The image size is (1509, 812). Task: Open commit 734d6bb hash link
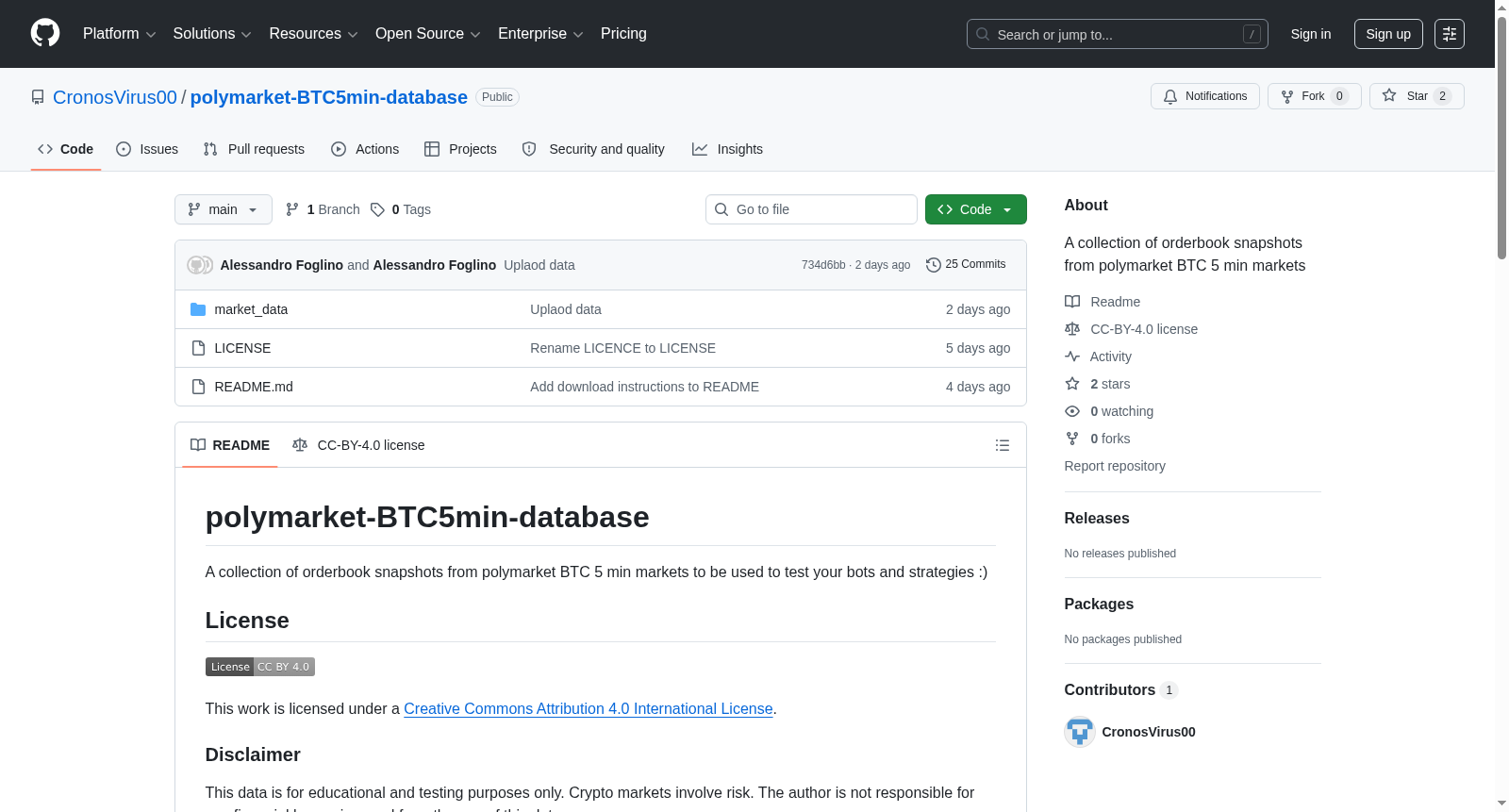pyautogui.click(x=823, y=265)
